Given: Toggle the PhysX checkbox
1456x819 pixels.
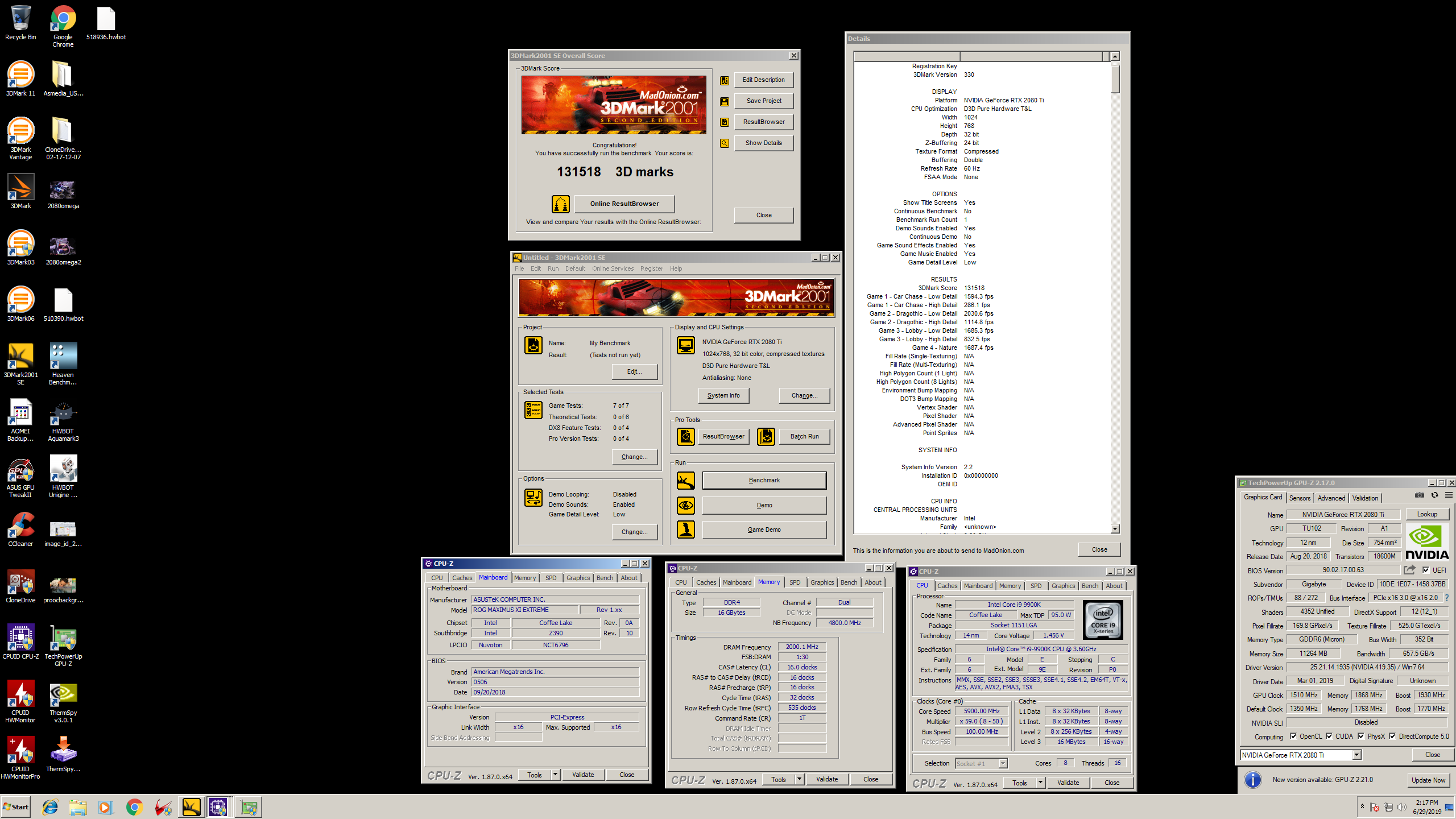Looking at the screenshot, I should click(x=1361, y=736).
